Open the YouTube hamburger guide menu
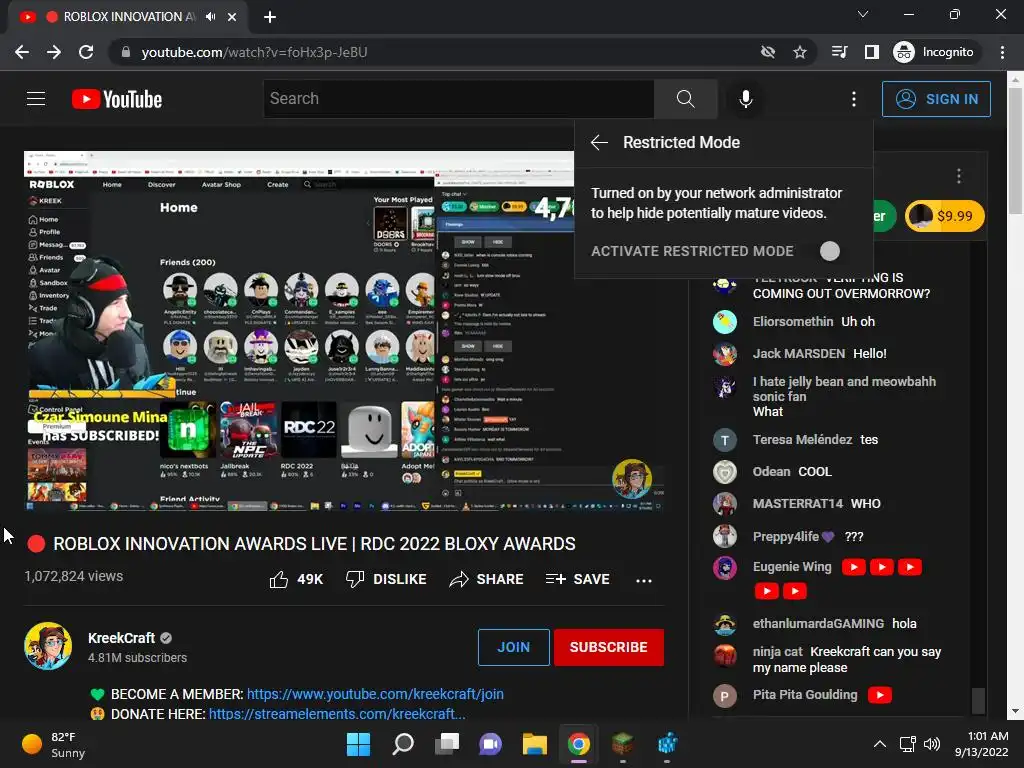The height and width of the screenshot is (768, 1024). 36,99
